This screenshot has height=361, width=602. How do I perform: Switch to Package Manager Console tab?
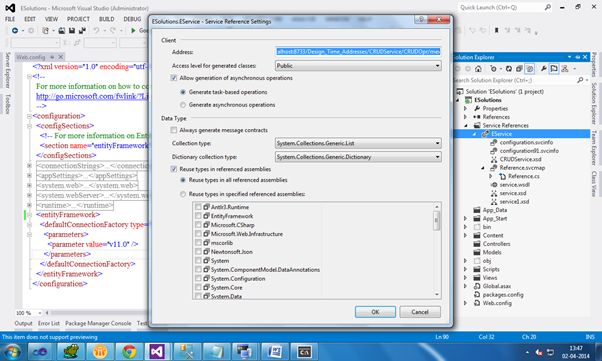click(98, 323)
